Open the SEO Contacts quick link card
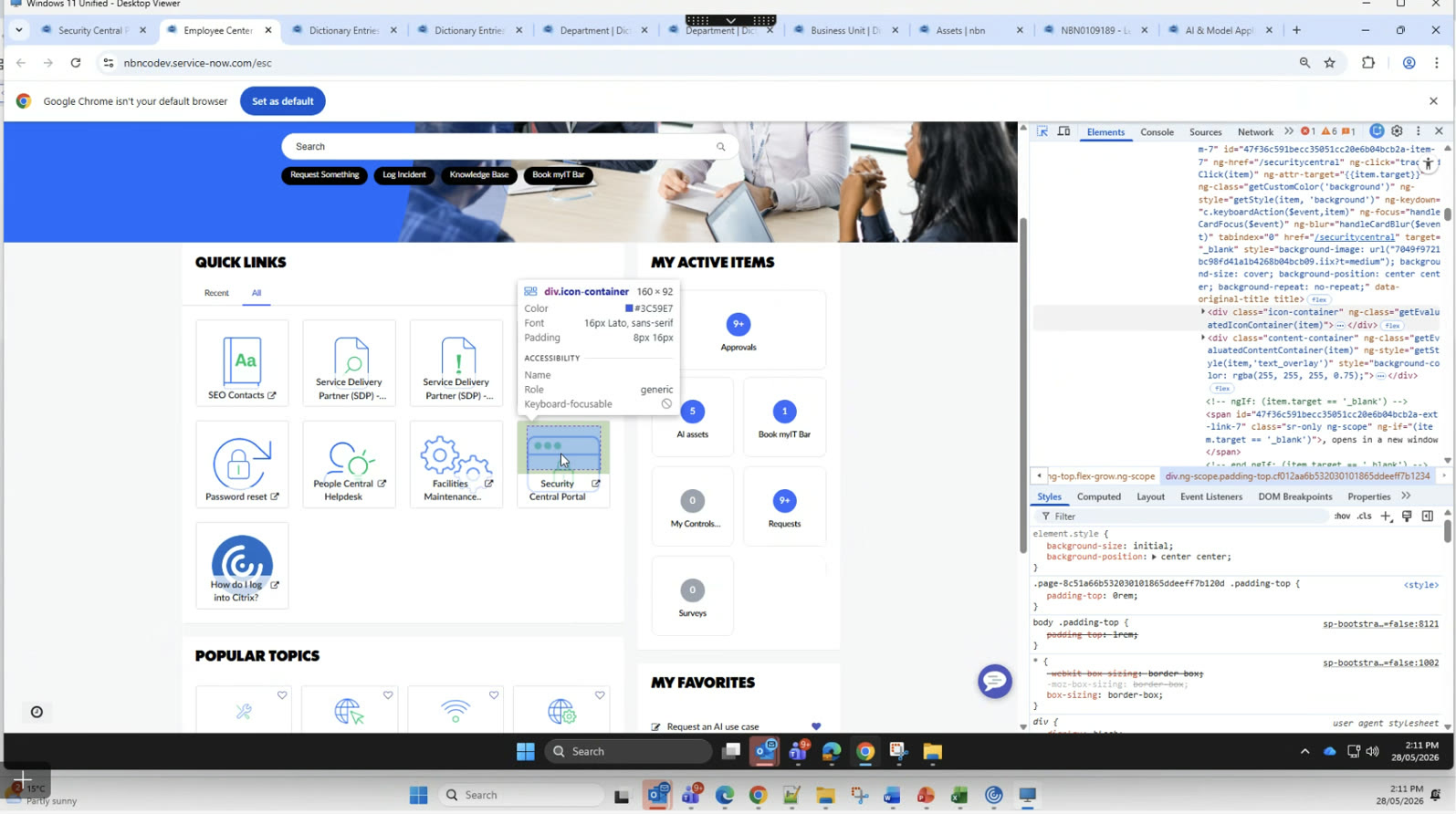This screenshot has height=814, width=1456. tap(242, 362)
